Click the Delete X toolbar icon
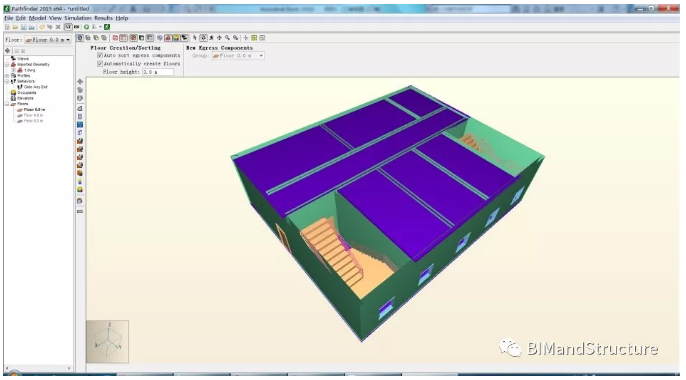The image size is (686, 380). tap(58, 27)
